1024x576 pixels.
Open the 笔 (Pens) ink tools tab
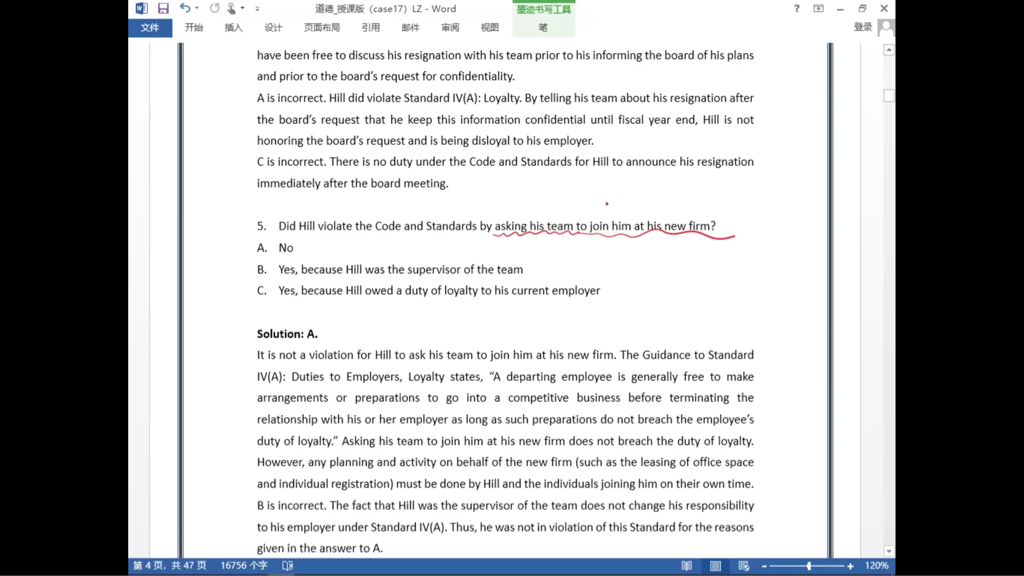coord(543,27)
